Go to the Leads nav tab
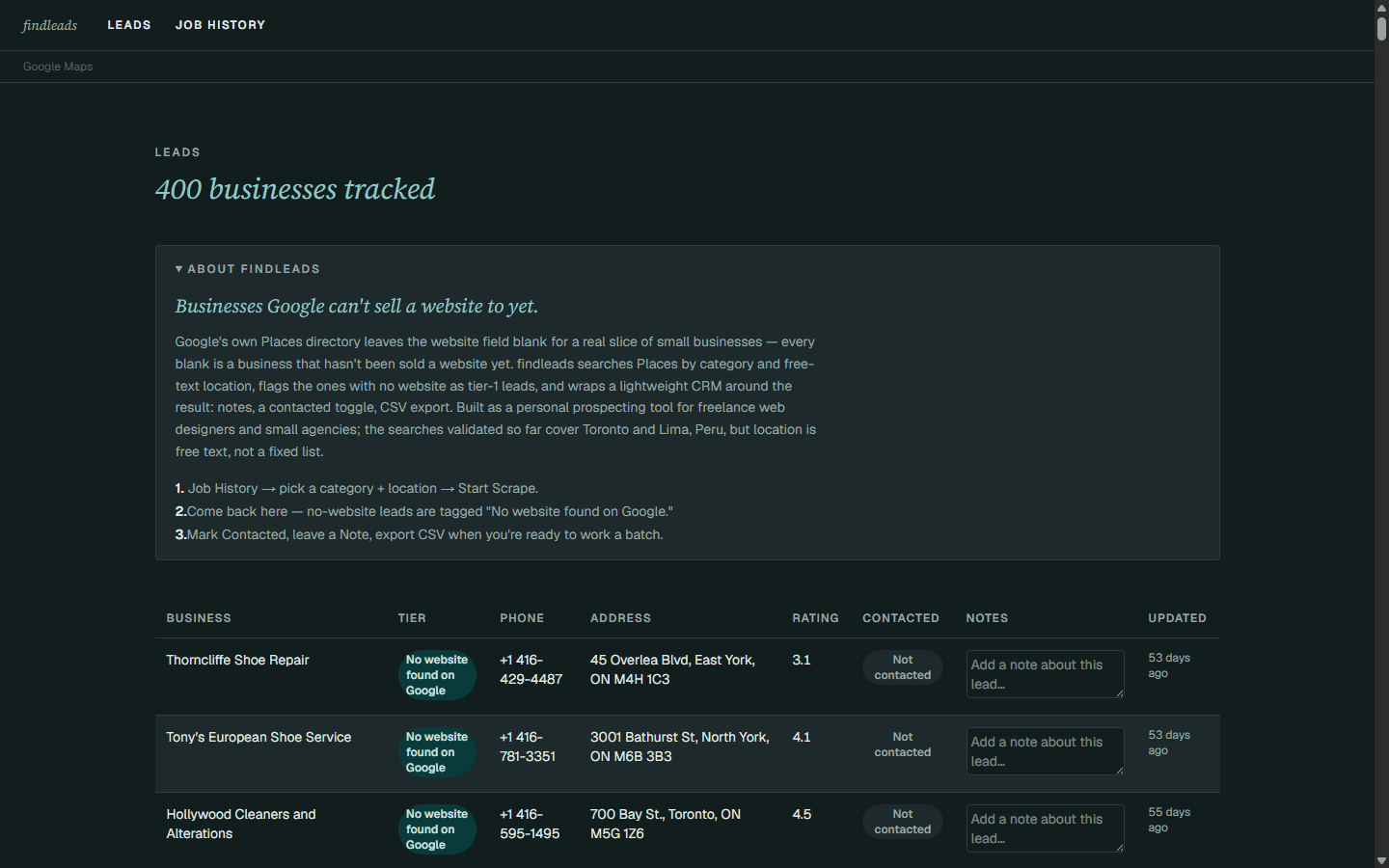This screenshot has height=868, width=1389. (129, 25)
